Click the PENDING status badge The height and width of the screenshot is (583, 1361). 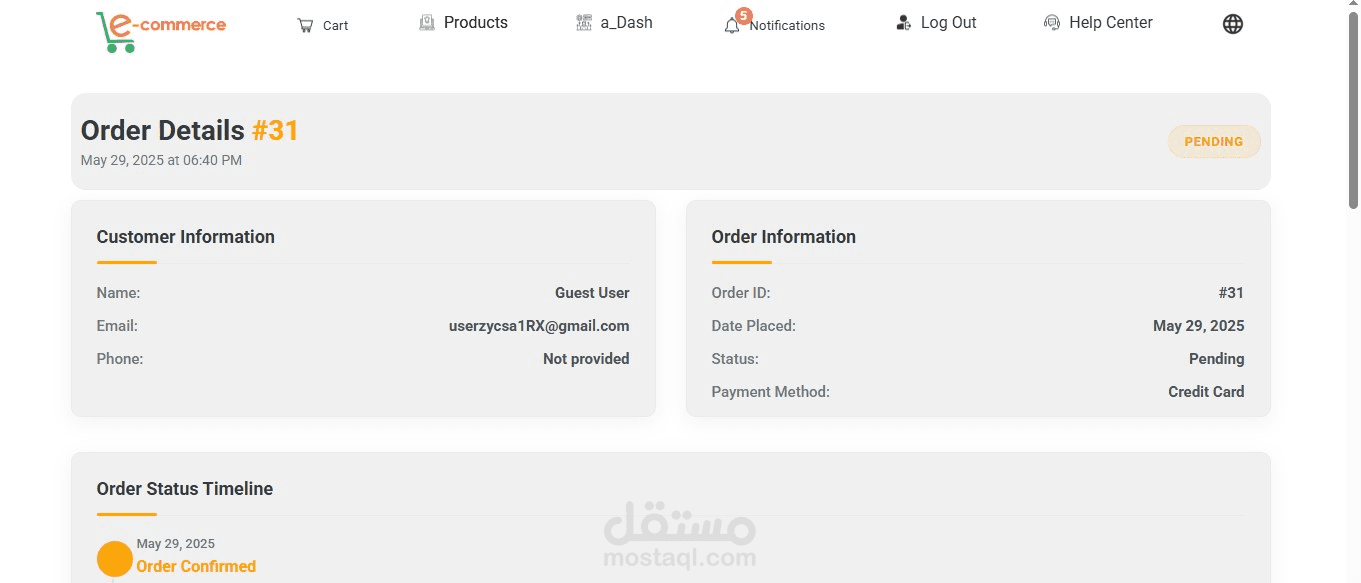(1214, 142)
